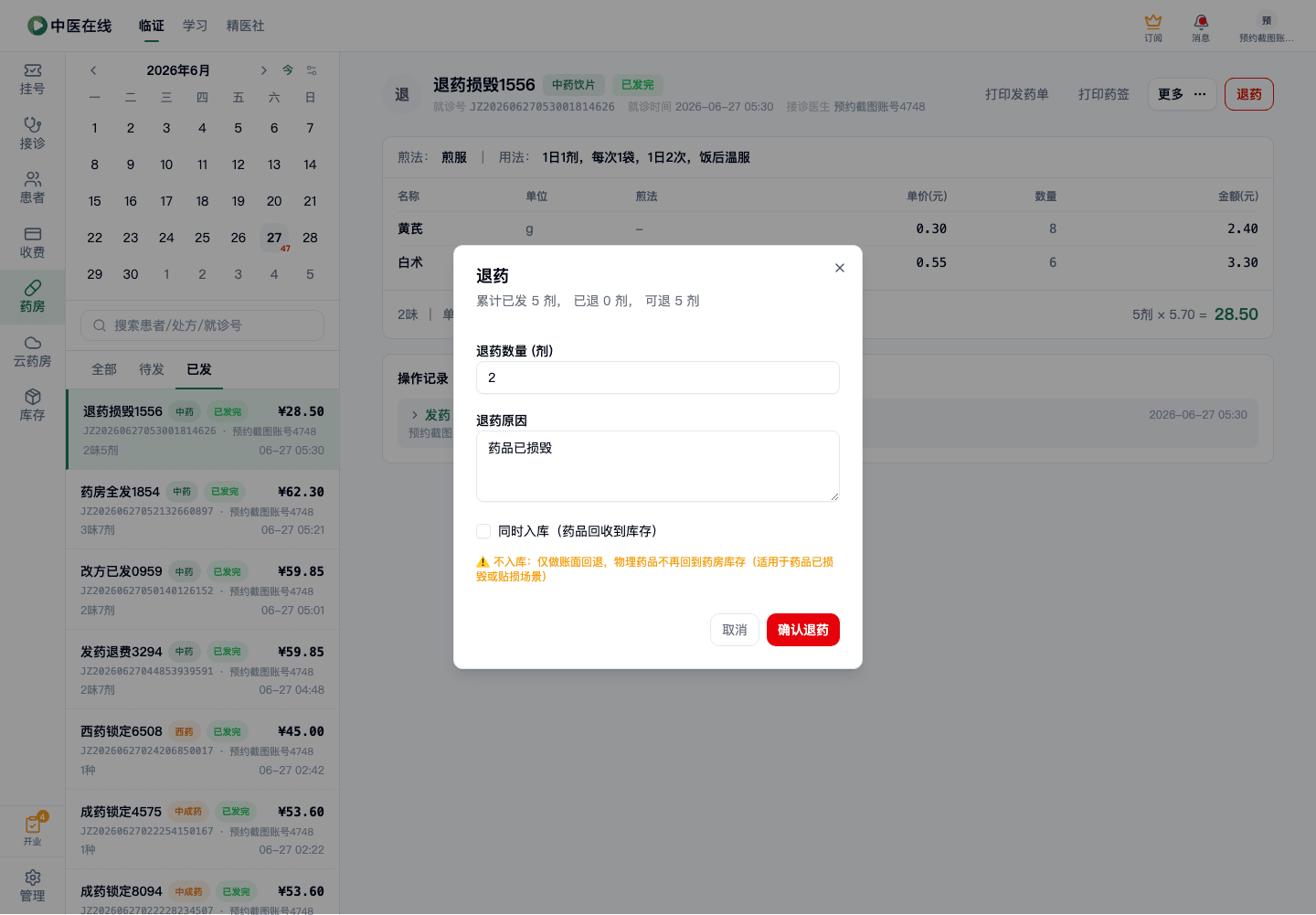1316x915 pixels.
Task: Check 同时入库 restock checkbox
Action: 483,531
